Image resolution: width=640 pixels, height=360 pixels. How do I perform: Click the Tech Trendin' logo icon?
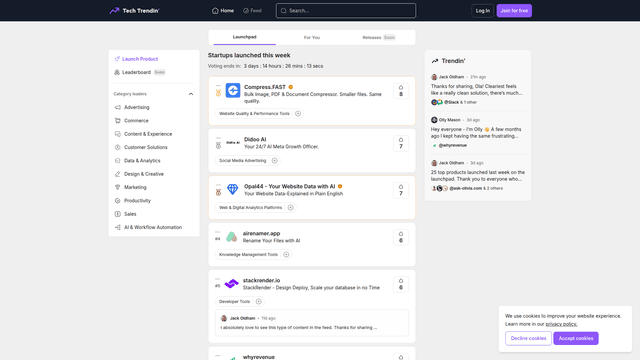tap(114, 11)
